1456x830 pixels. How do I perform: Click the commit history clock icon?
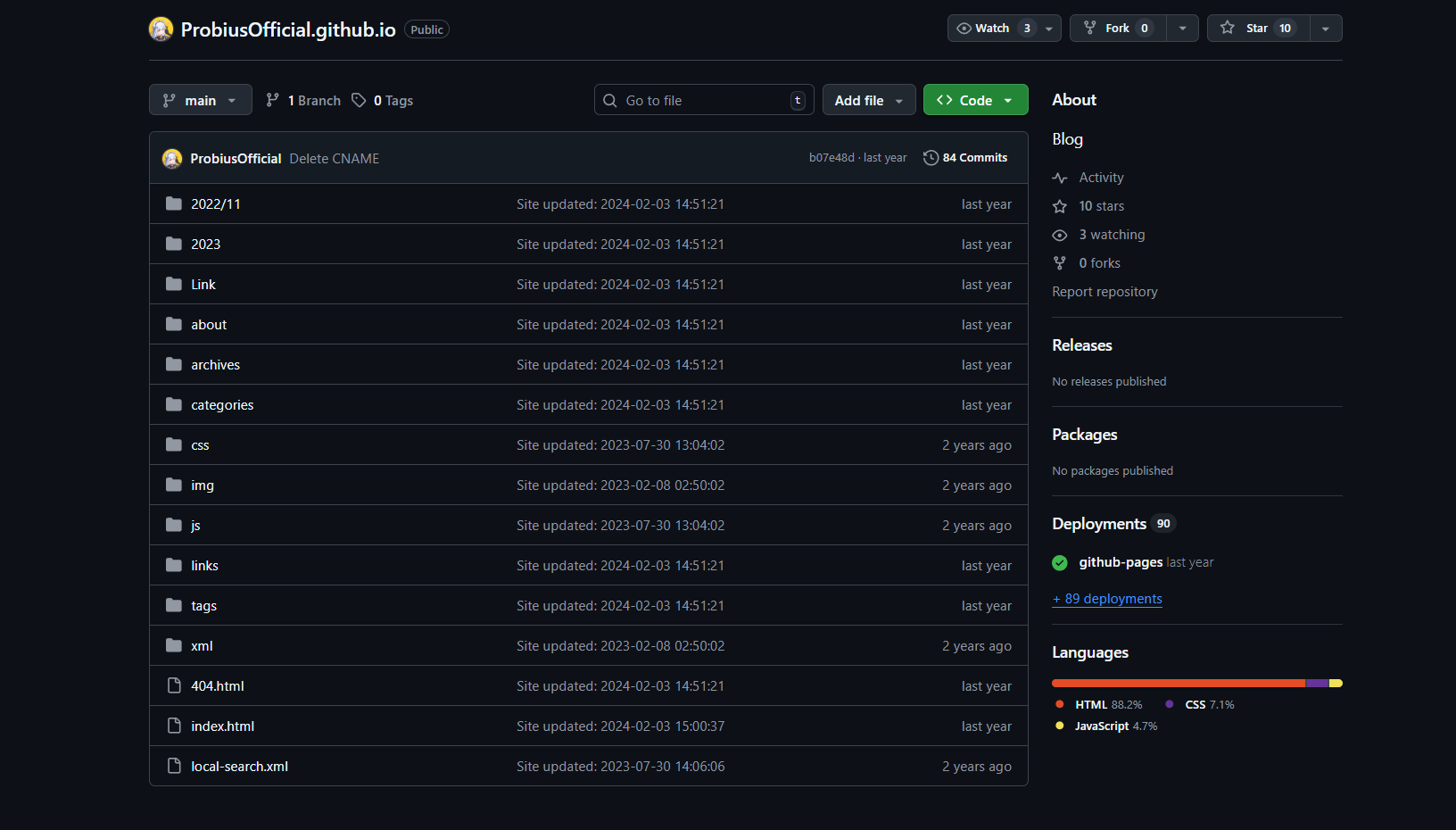931,158
